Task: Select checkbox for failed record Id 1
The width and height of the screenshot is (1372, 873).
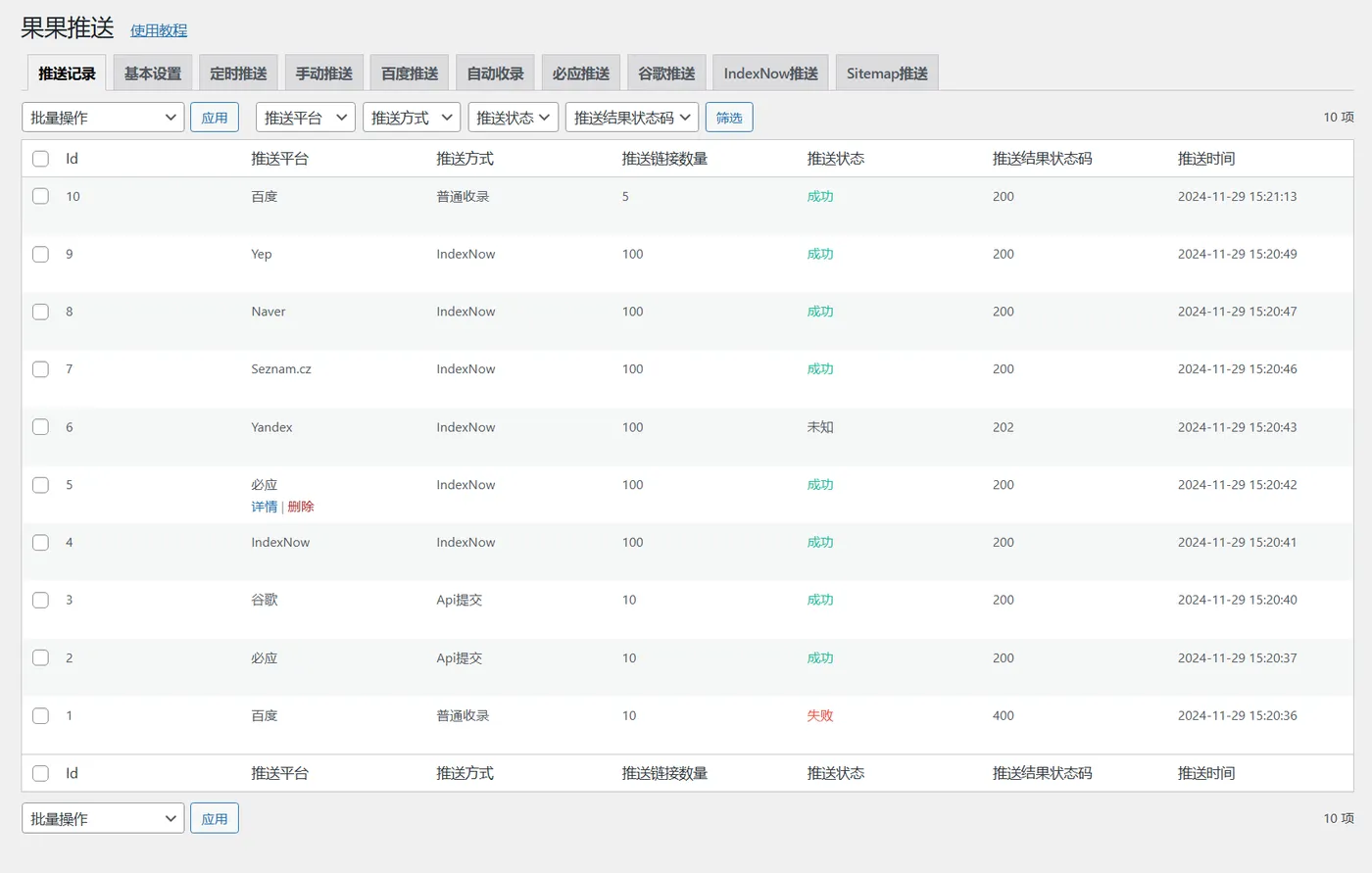Action: point(40,715)
